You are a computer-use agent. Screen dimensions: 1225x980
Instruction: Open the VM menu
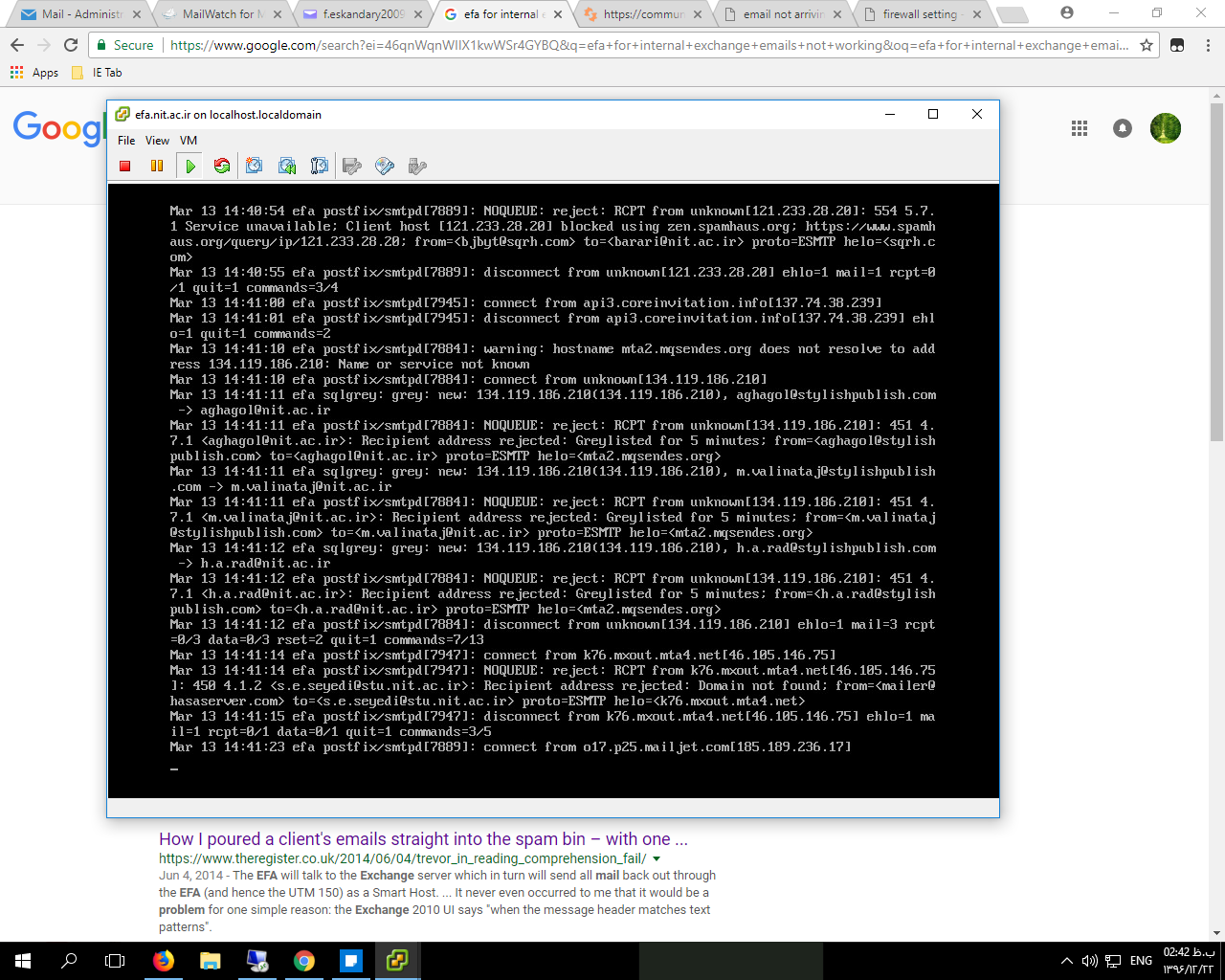[x=188, y=140]
